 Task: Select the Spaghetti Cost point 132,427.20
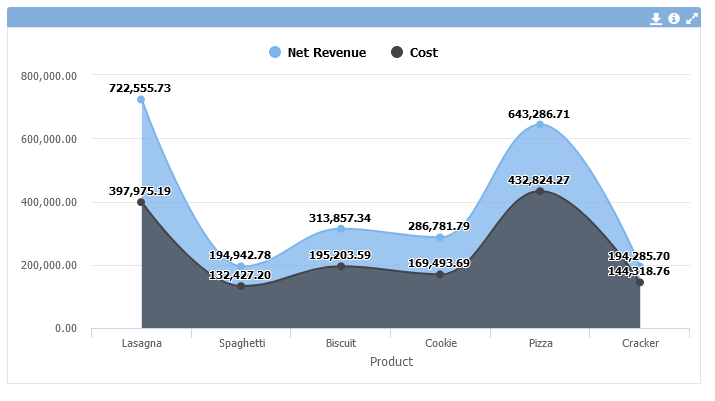pos(241,286)
